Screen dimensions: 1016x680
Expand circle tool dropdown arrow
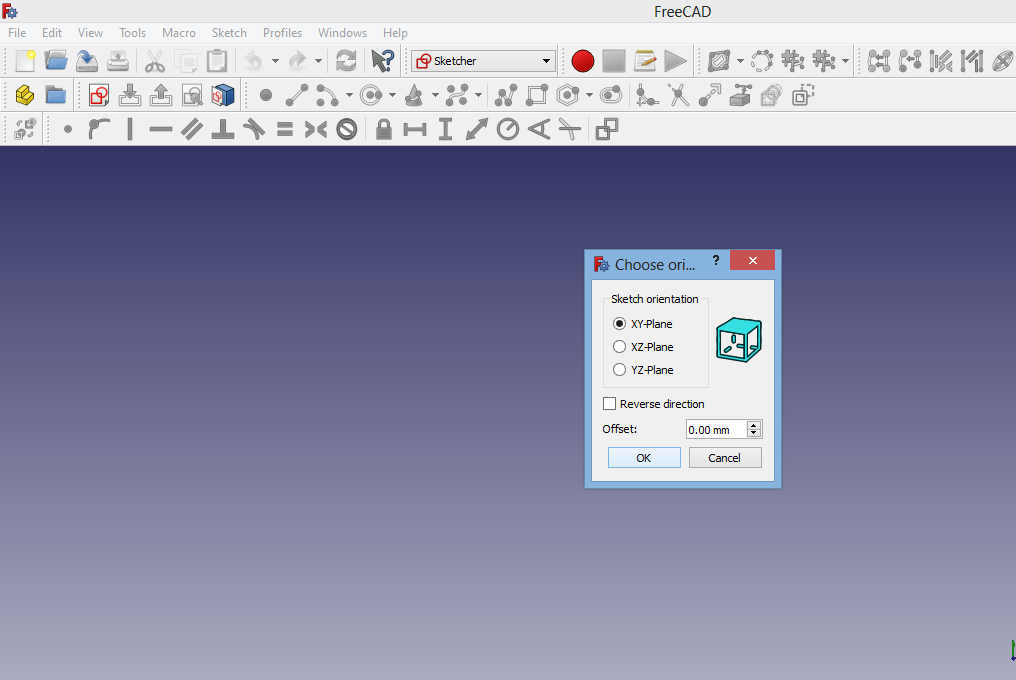[392, 95]
